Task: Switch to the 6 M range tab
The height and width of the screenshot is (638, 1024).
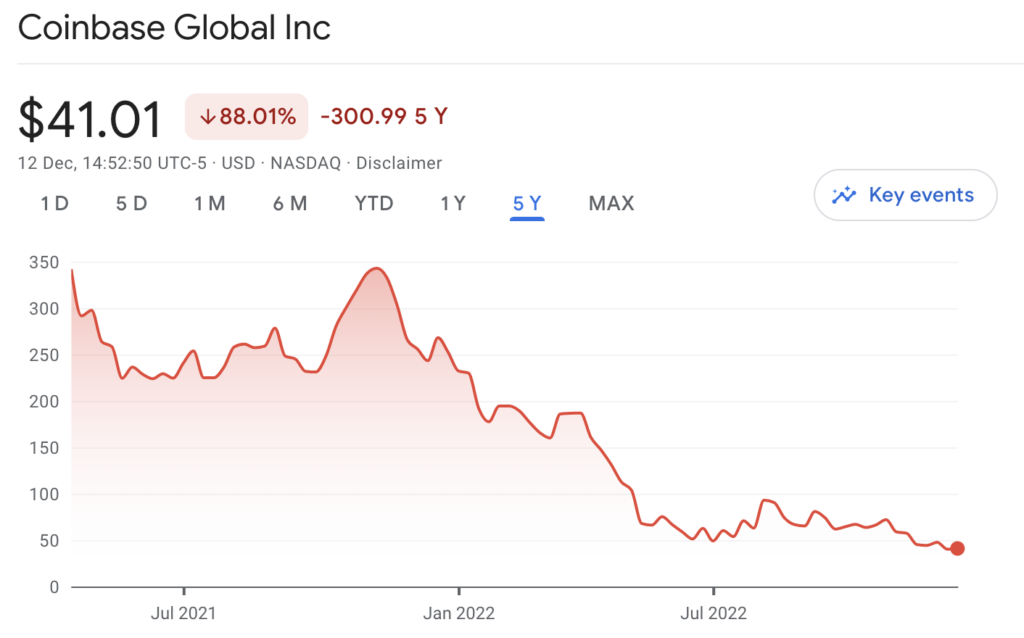Action: coord(289,204)
